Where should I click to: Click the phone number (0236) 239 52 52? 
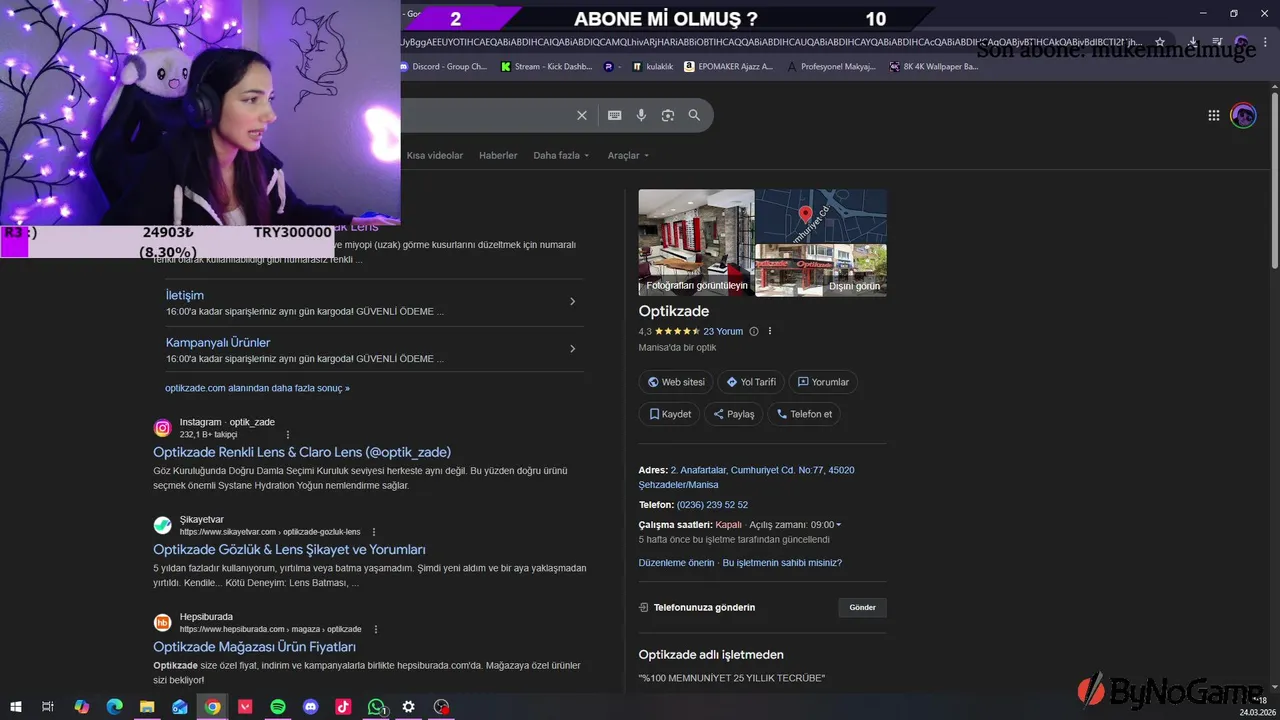pos(712,505)
